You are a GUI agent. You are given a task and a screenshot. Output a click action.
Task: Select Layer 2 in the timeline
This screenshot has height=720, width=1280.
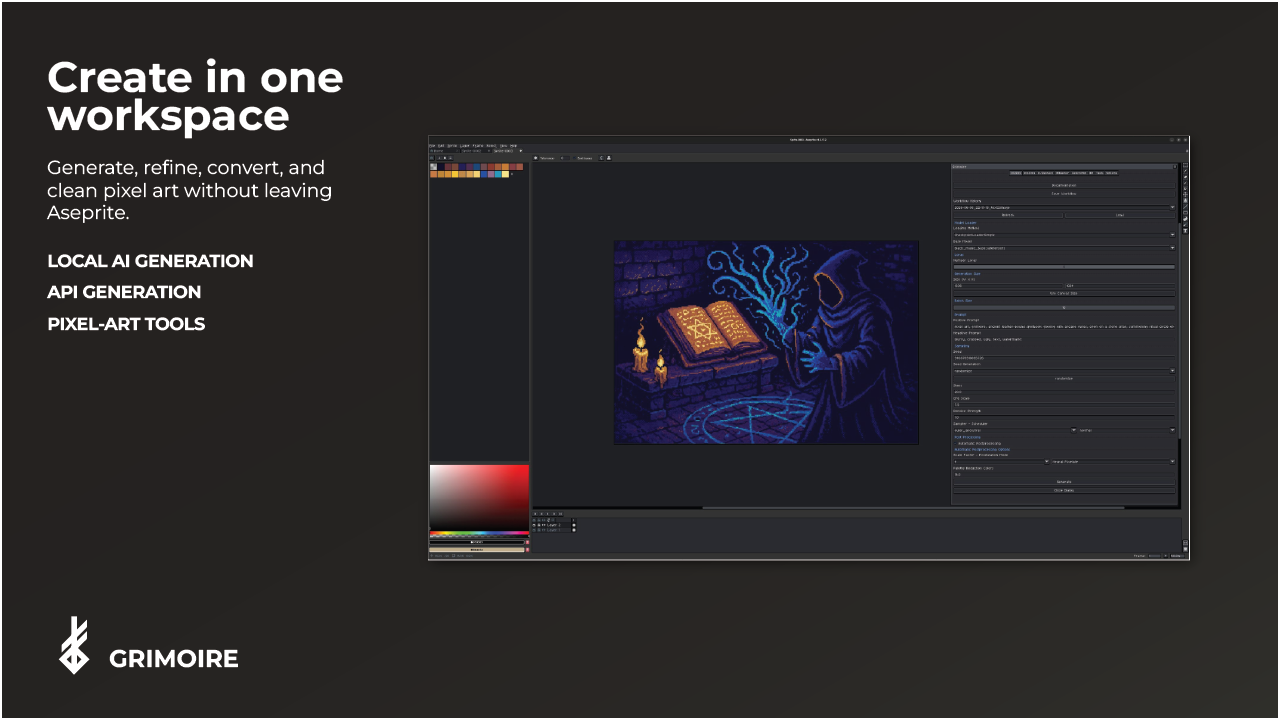click(x=554, y=525)
